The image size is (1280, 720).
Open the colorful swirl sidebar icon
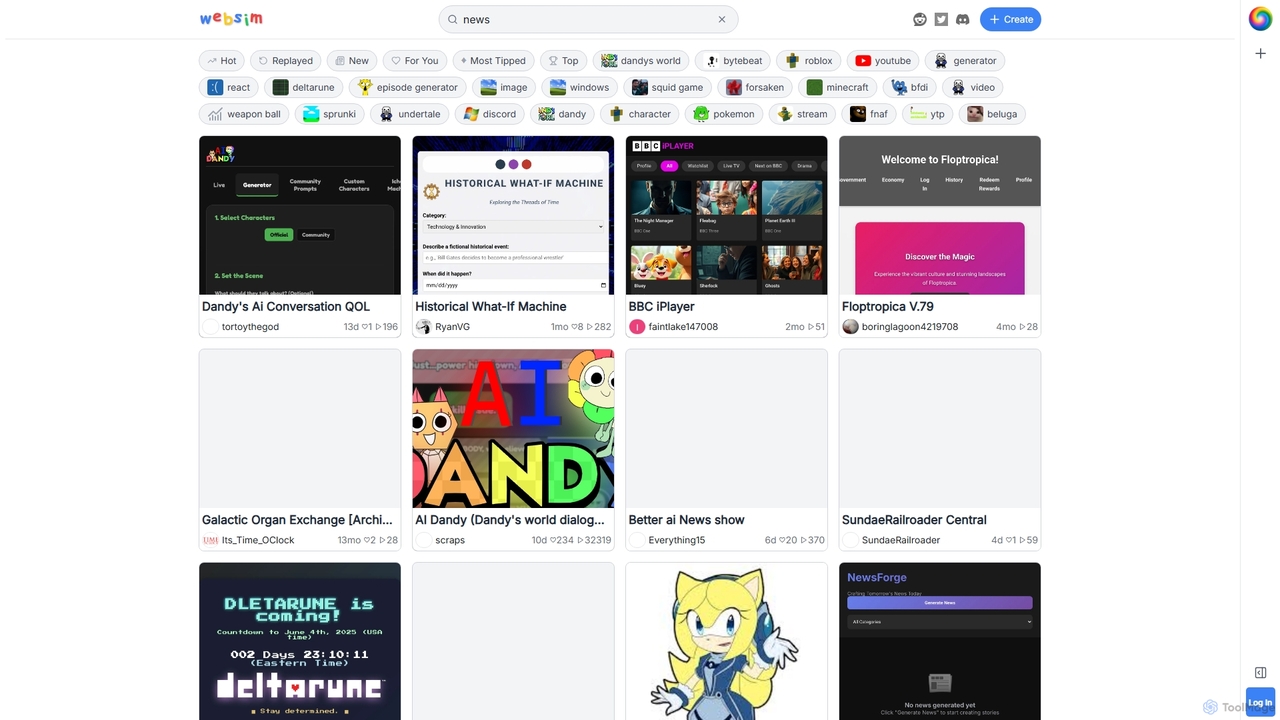click(1260, 19)
